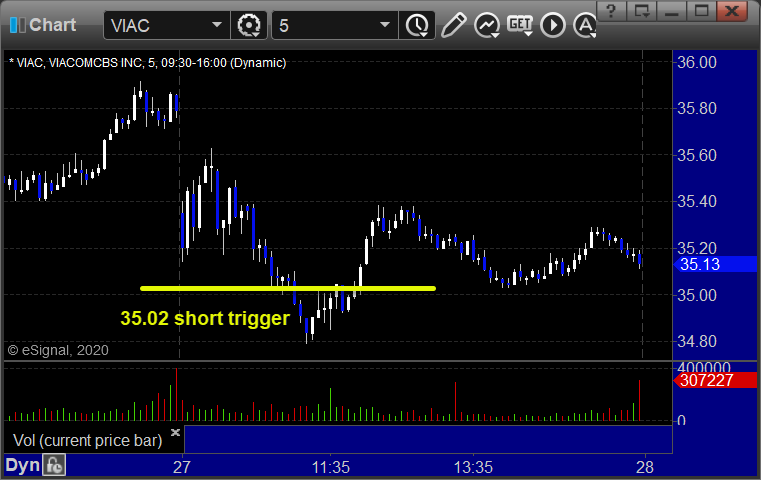Click the 28 date axis label
761x480 pixels.
point(645,467)
